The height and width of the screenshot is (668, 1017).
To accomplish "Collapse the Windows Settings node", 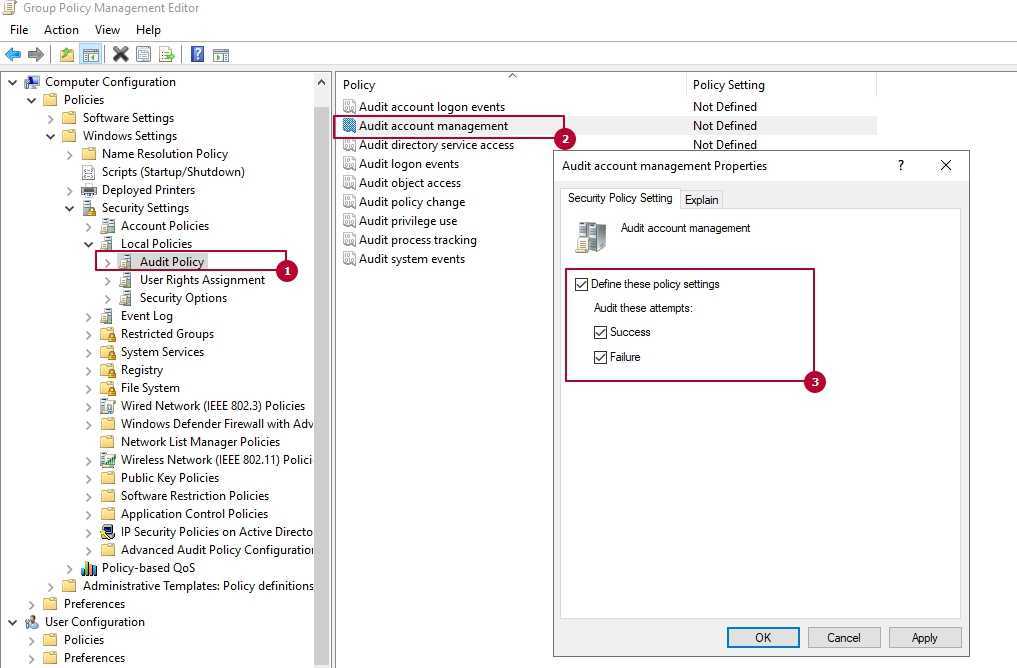I will click(51, 136).
